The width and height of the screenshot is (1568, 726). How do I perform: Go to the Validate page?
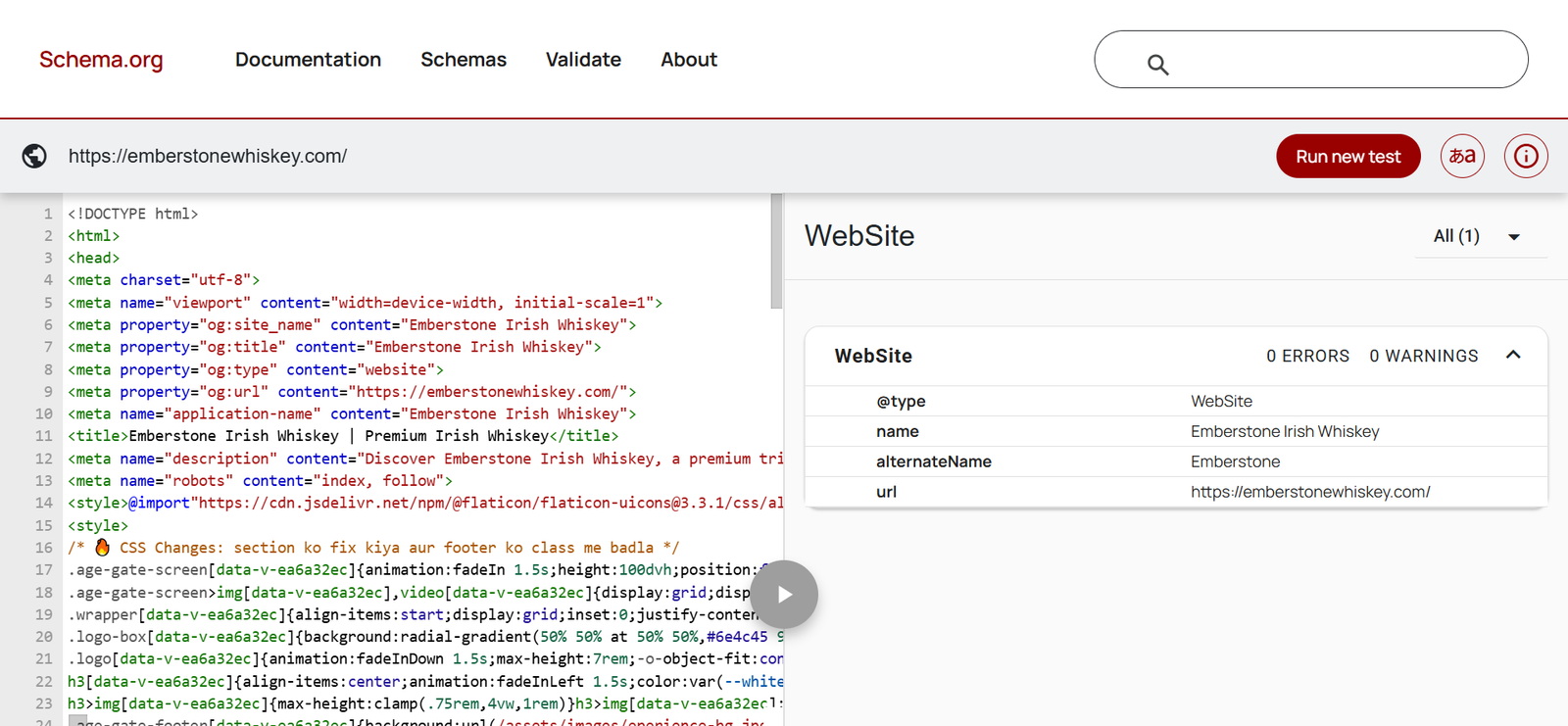point(583,60)
